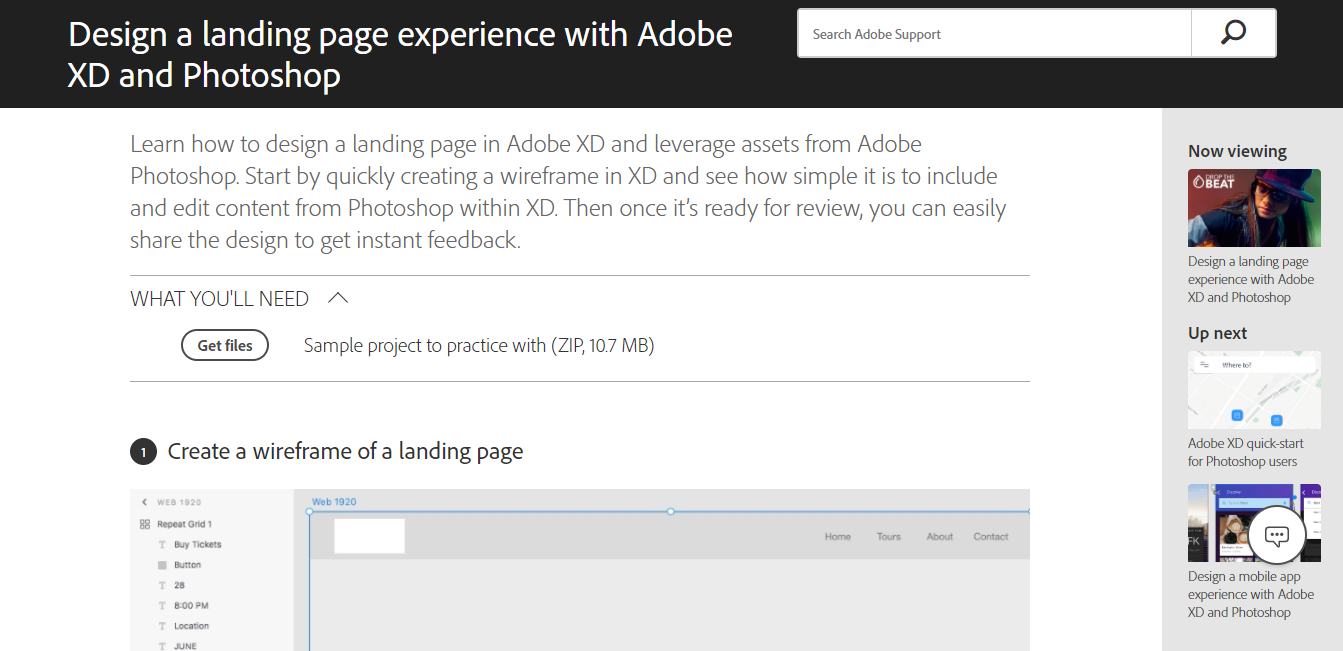Click Home in the wireframe navigation
The image size is (1343, 651).
(837, 536)
